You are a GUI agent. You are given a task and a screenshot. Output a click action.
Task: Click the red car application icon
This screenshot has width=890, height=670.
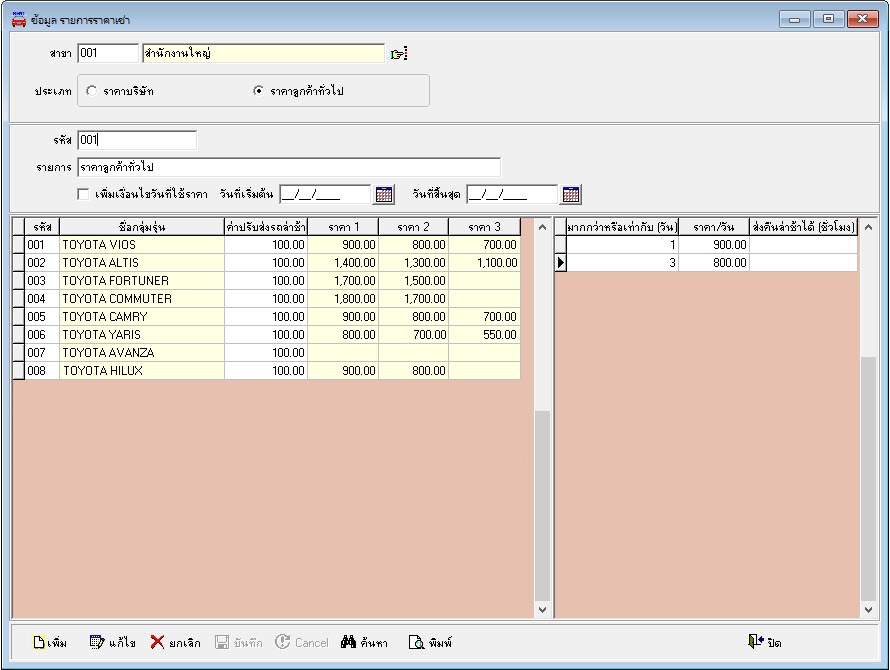(19, 19)
